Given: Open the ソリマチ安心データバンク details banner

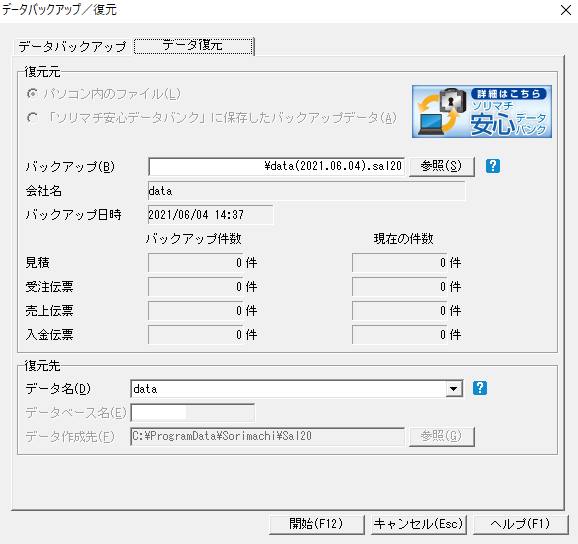Looking at the screenshot, I should (x=482, y=111).
